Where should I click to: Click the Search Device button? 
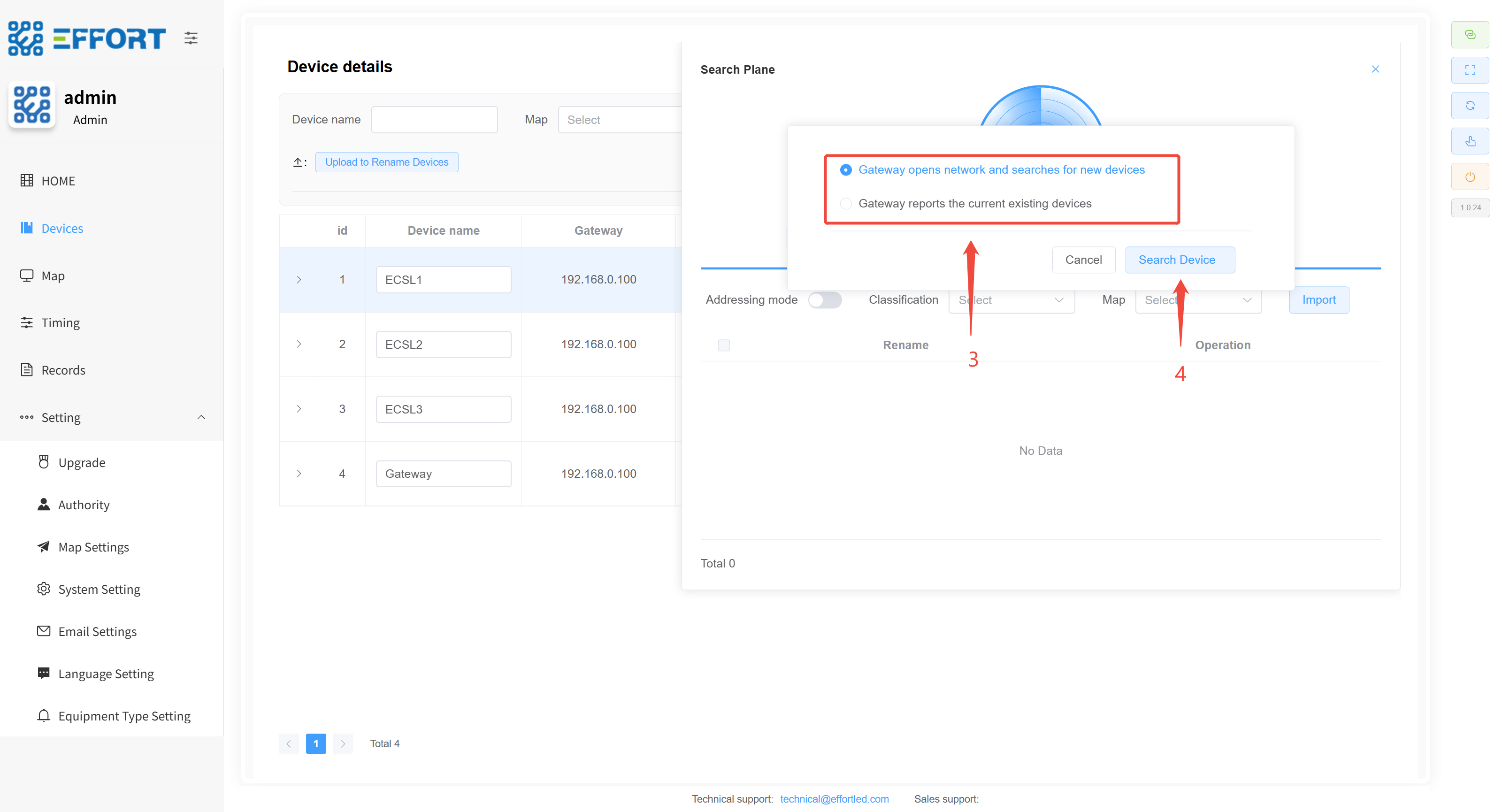[x=1179, y=260]
